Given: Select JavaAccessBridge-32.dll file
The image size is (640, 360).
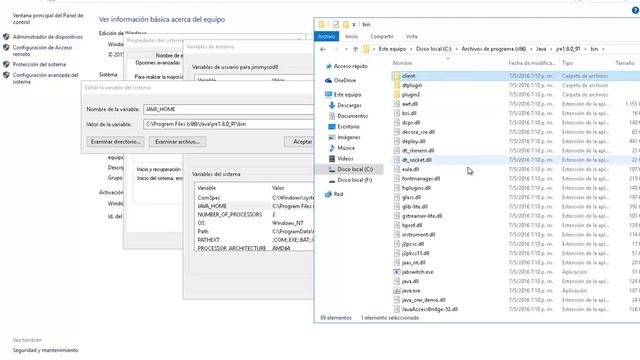Looking at the screenshot, I should pyautogui.click(x=429, y=309).
